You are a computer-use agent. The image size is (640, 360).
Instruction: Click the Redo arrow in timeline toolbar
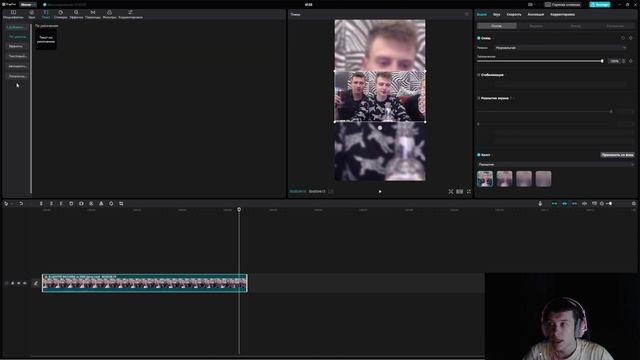[21, 203]
